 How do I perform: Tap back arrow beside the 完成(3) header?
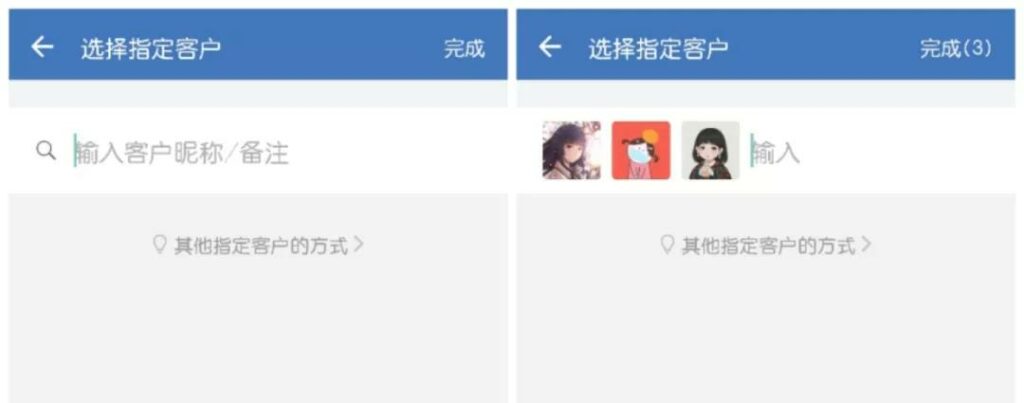pos(550,47)
